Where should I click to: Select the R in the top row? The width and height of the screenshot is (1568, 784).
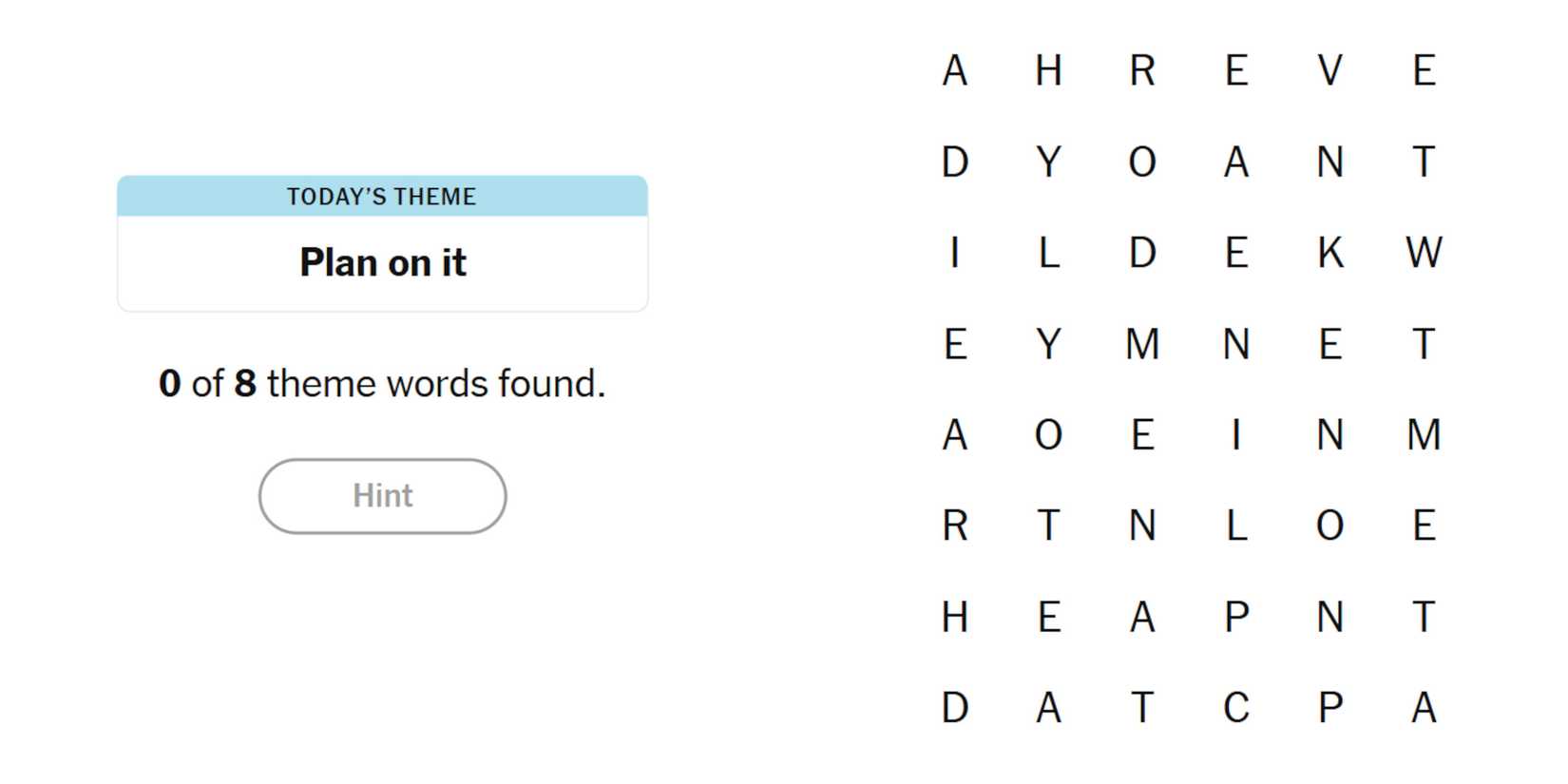pos(1142,70)
